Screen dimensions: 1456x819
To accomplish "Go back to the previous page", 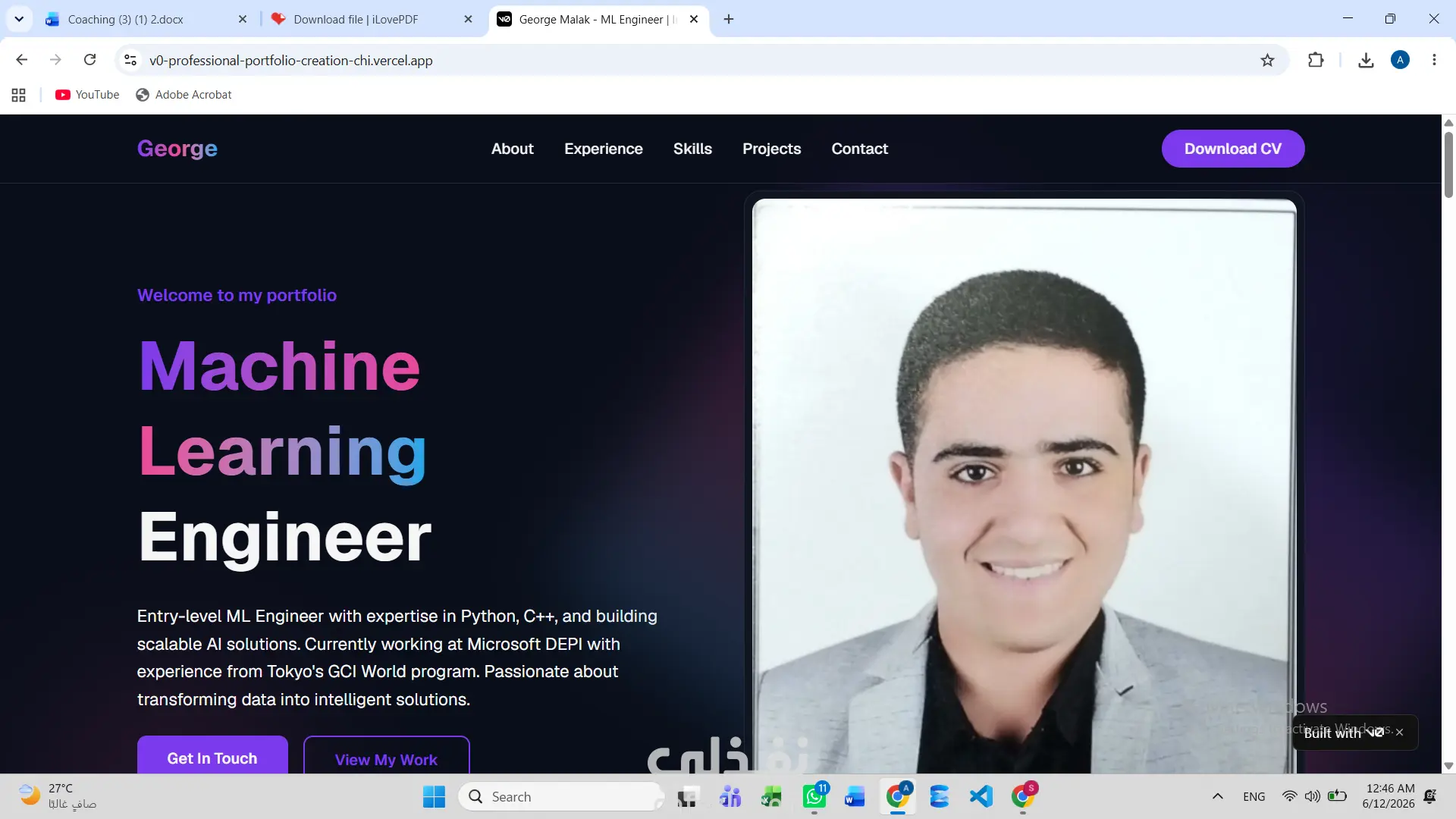I will tap(21, 60).
